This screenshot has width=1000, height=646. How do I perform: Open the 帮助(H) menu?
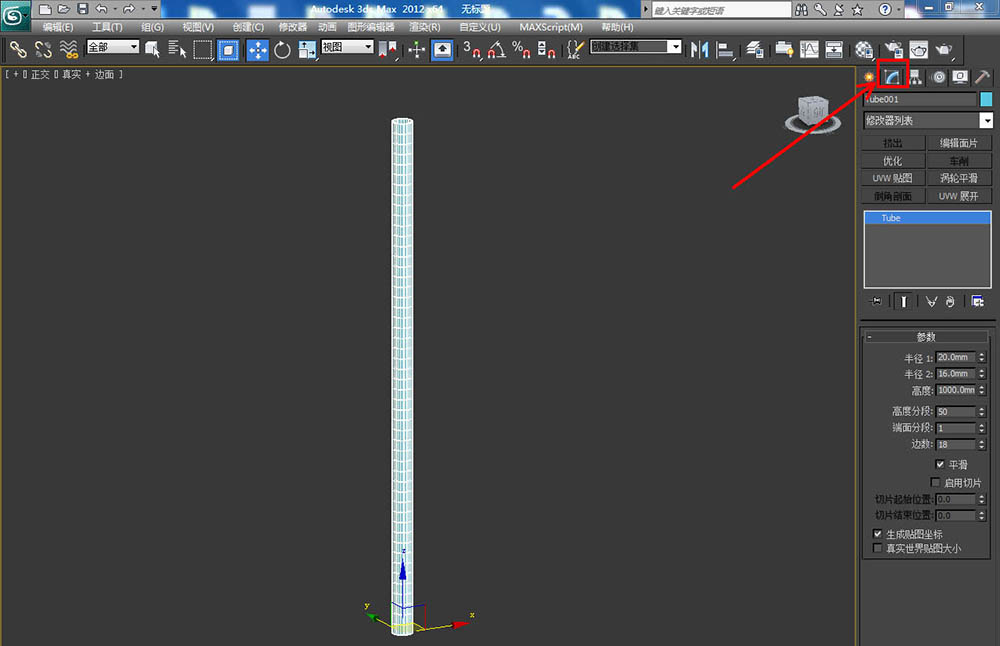pos(617,27)
